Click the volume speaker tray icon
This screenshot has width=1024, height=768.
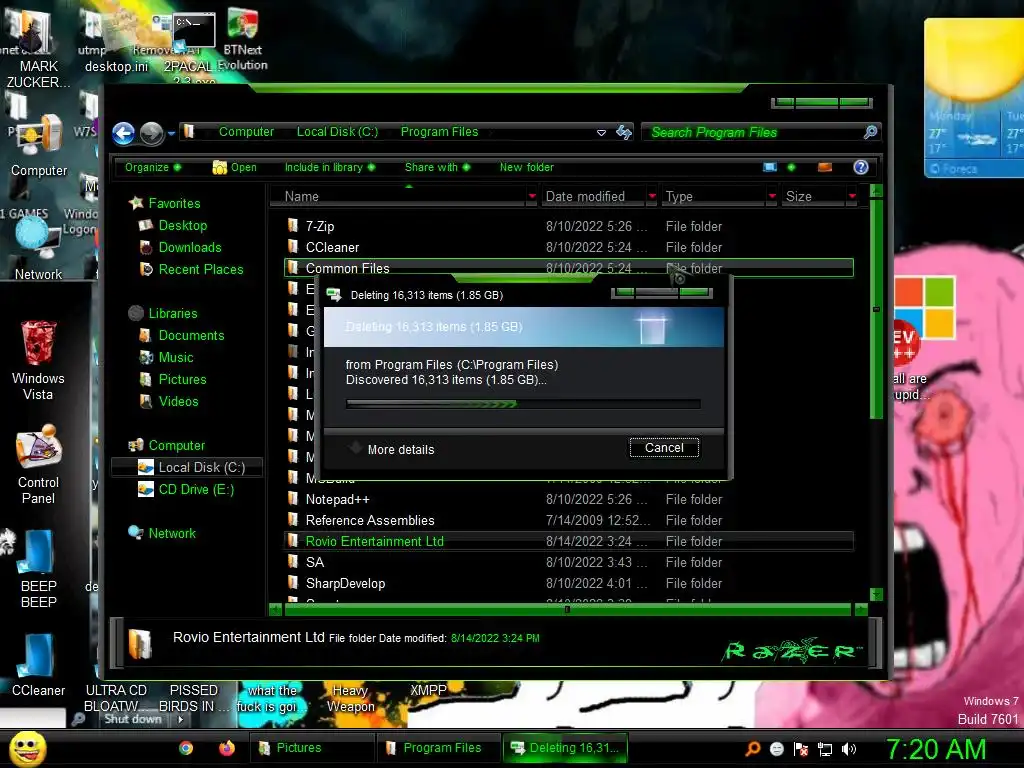tap(848, 749)
